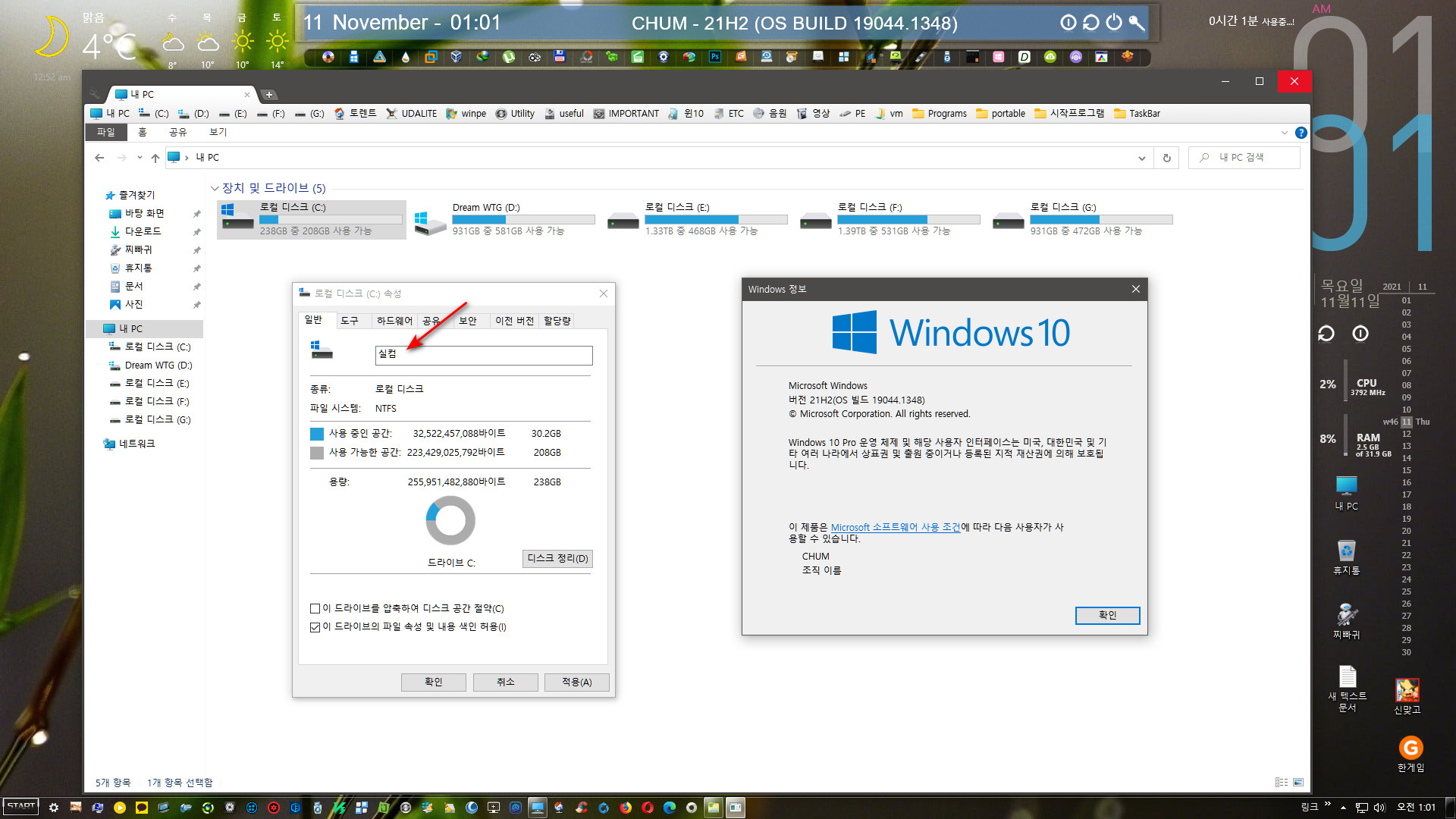Open the 한게임 desktop shortcut
The image size is (1456, 819).
[x=1410, y=755]
